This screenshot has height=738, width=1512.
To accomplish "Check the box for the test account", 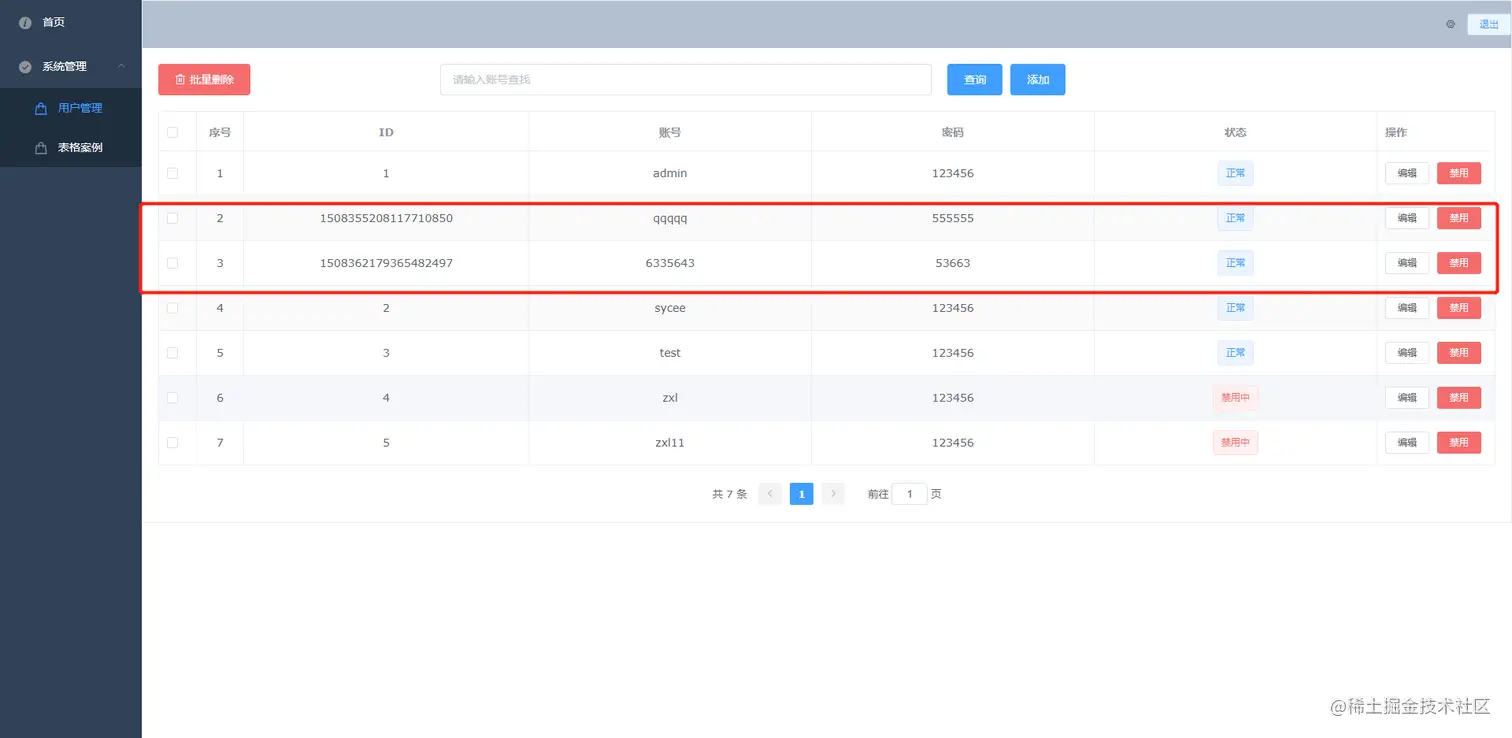I will pyautogui.click(x=172, y=353).
